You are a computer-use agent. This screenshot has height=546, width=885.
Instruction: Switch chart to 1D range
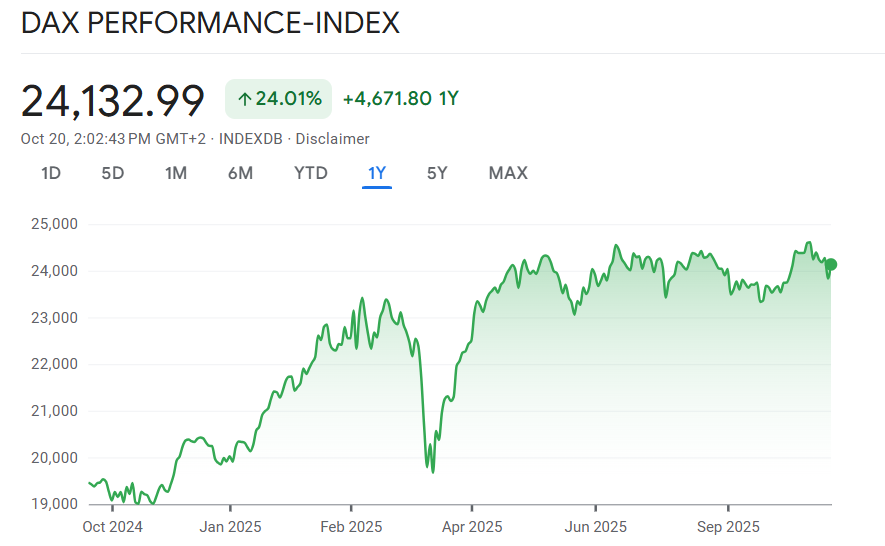[x=51, y=173]
